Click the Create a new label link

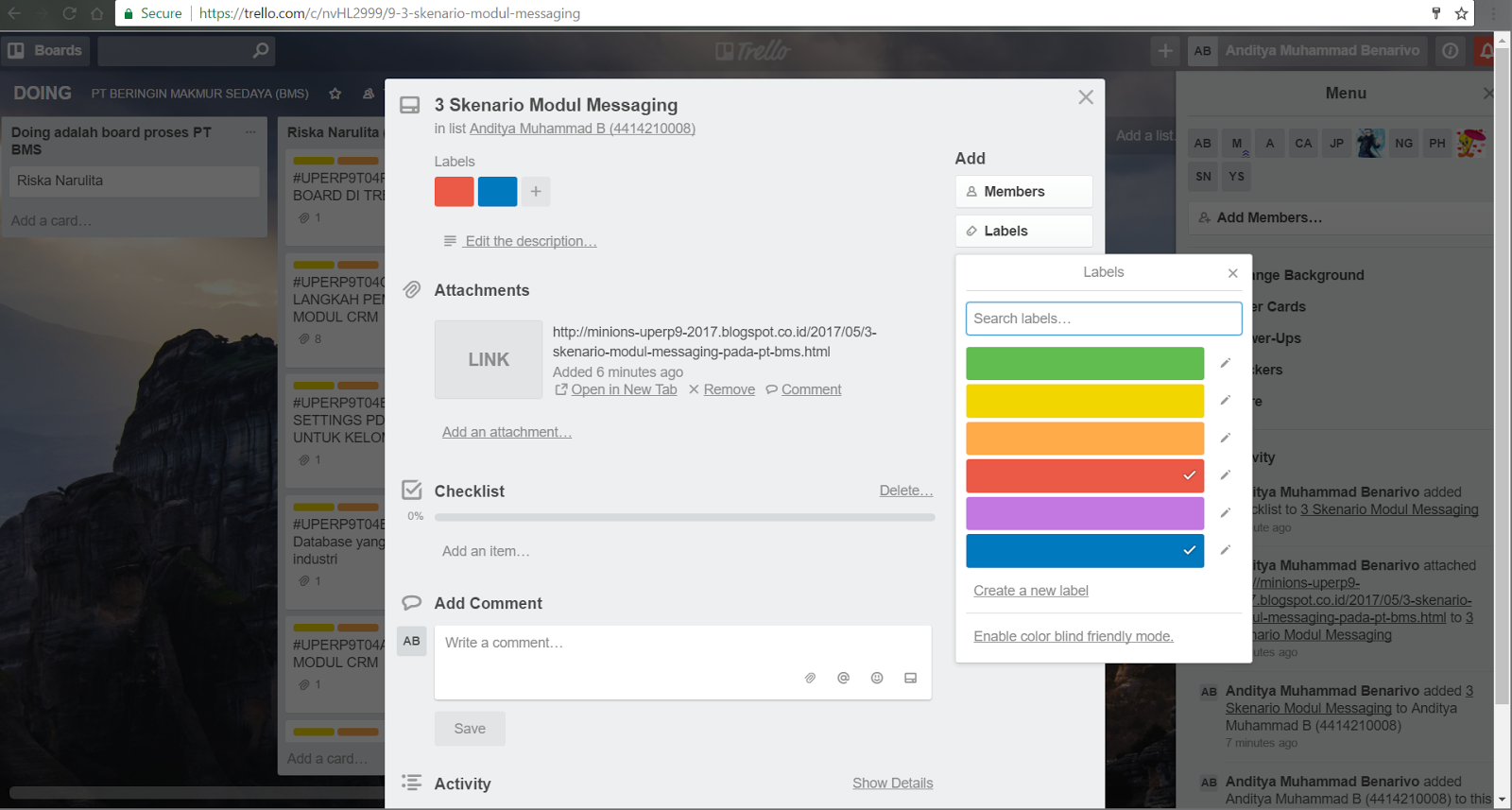(1031, 591)
